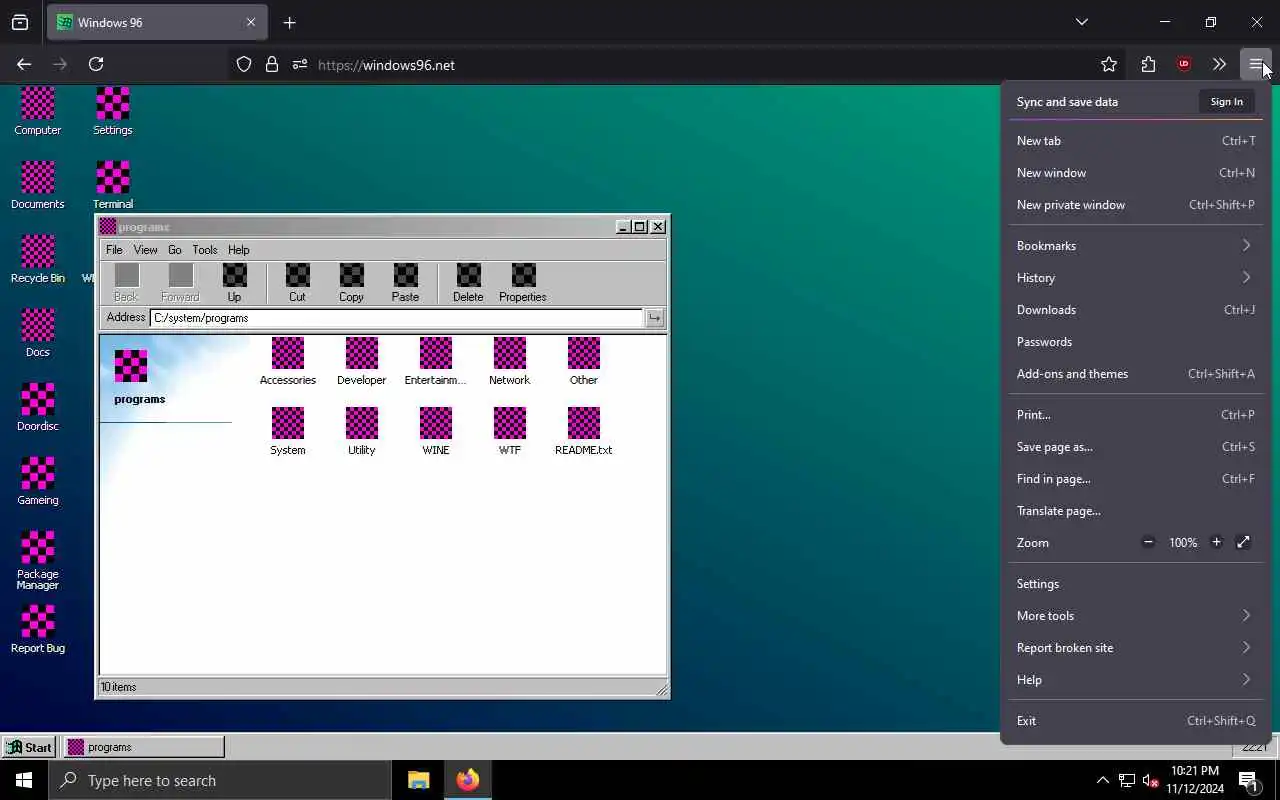Image resolution: width=1280 pixels, height=800 pixels.
Task: Select the System folder
Action: pyautogui.click(x=288, y=432)
